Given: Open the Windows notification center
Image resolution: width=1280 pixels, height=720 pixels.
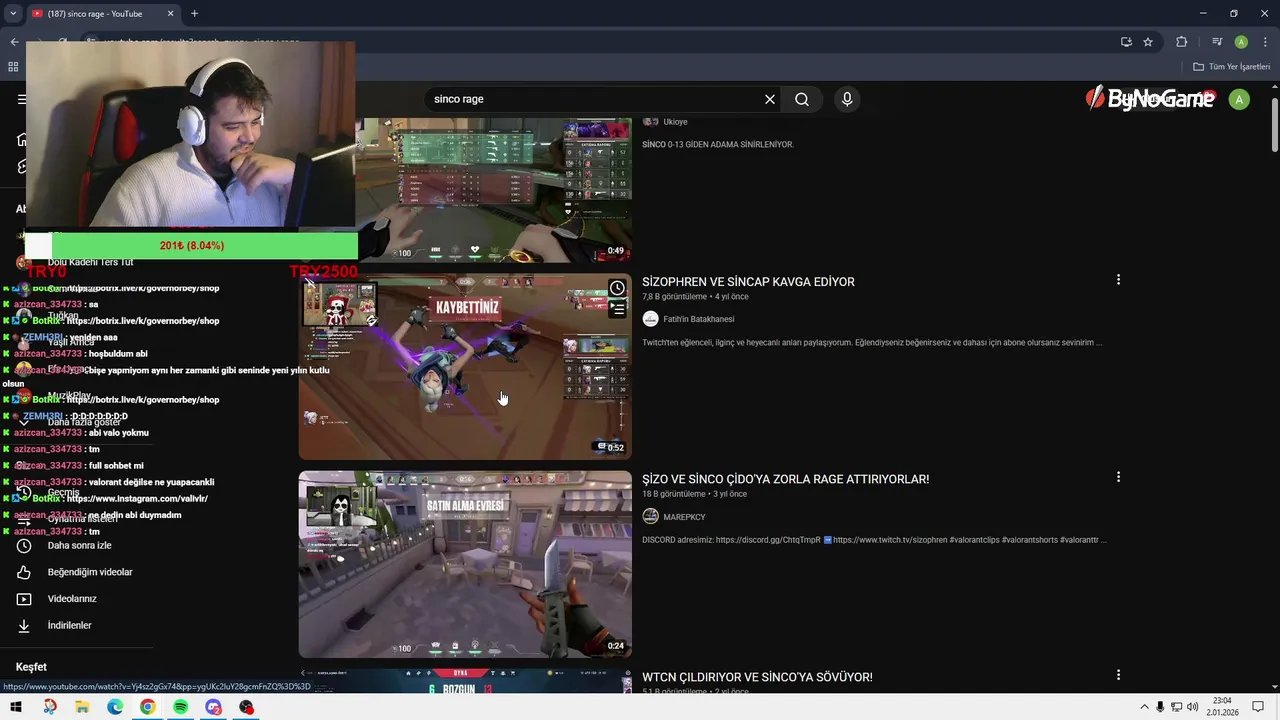Looking at the screenshot, I should click(x=1258, y=707).
